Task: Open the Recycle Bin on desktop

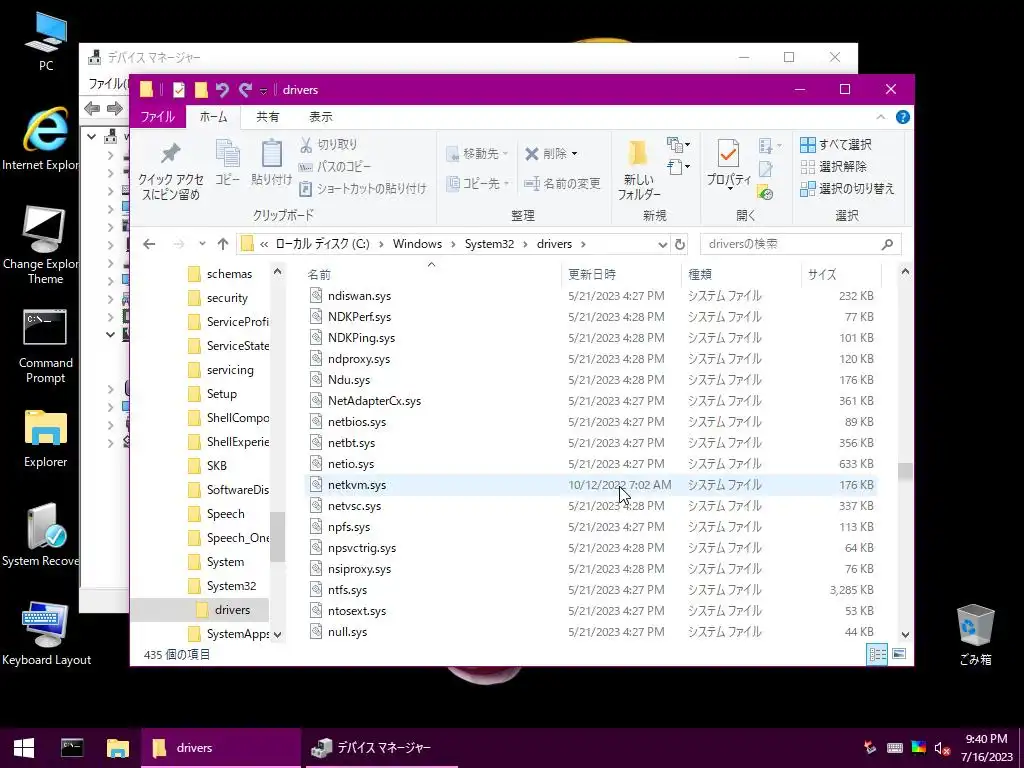Action: pyautogui.click(x=975, y=634)
